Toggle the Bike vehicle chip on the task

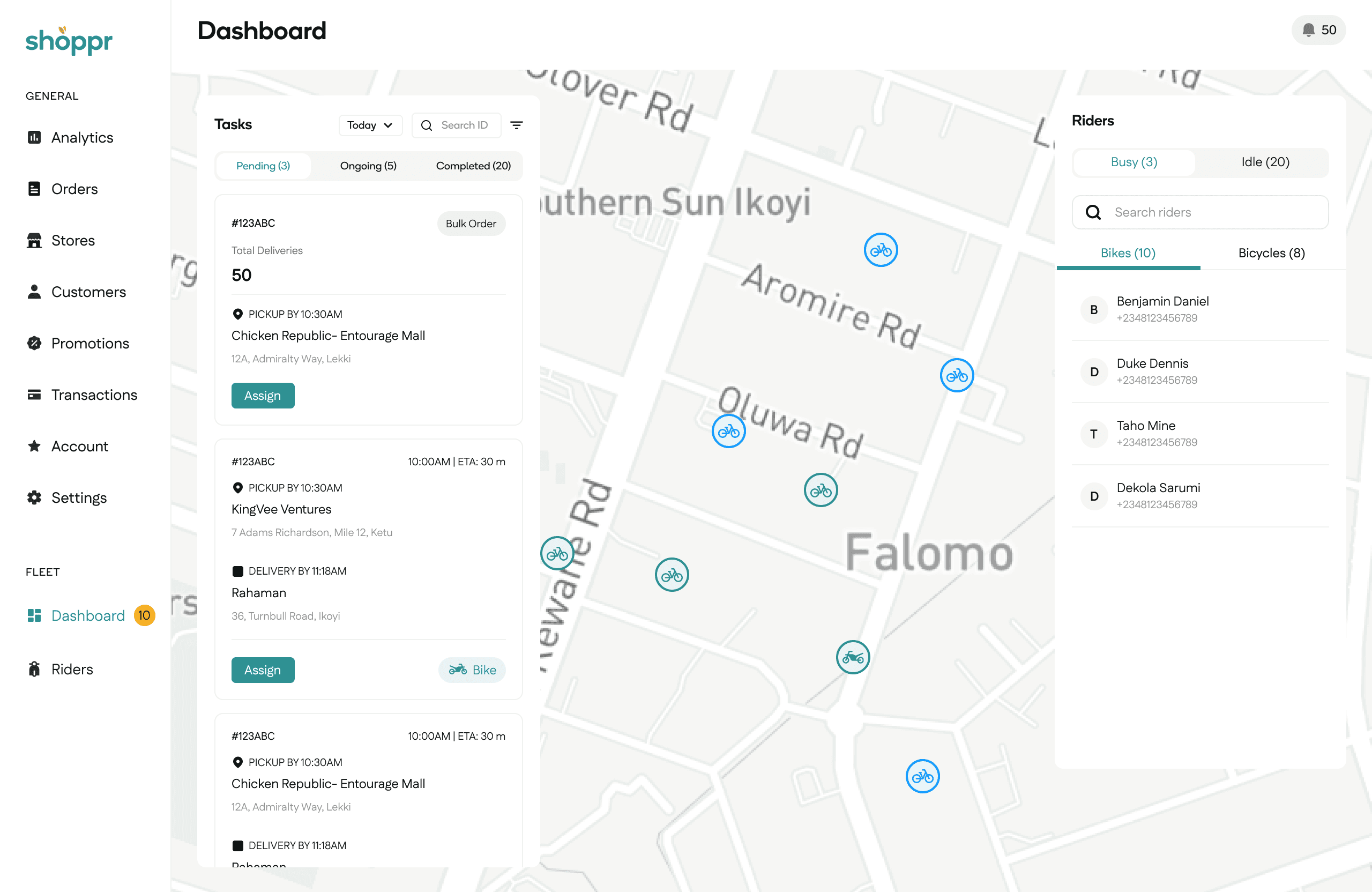point(472,670)
